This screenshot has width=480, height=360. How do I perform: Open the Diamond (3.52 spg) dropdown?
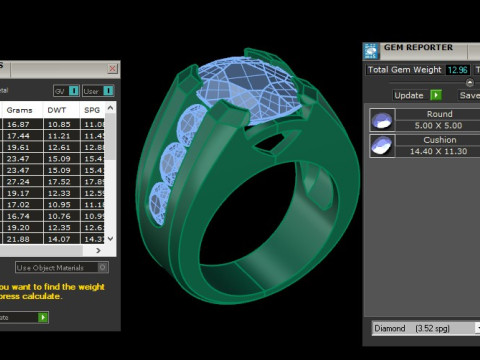[426, 328]
